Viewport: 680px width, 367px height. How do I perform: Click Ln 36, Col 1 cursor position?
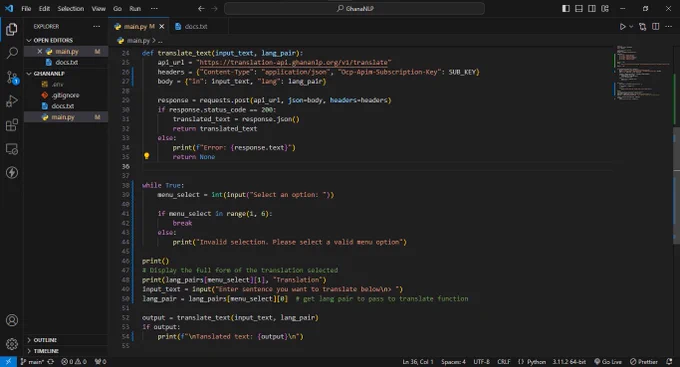[418, 362]
